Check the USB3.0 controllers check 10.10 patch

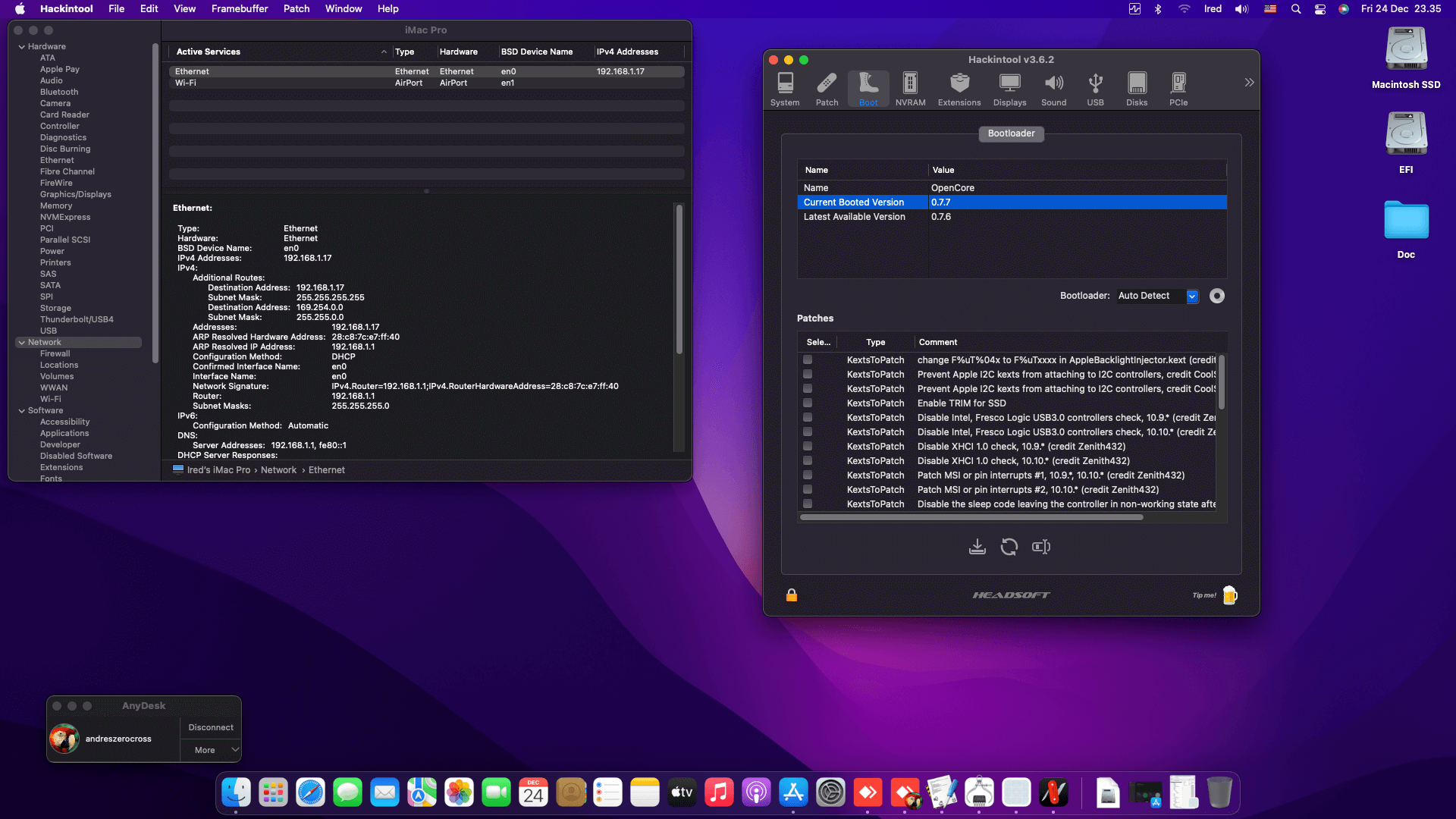pos(808,432)
